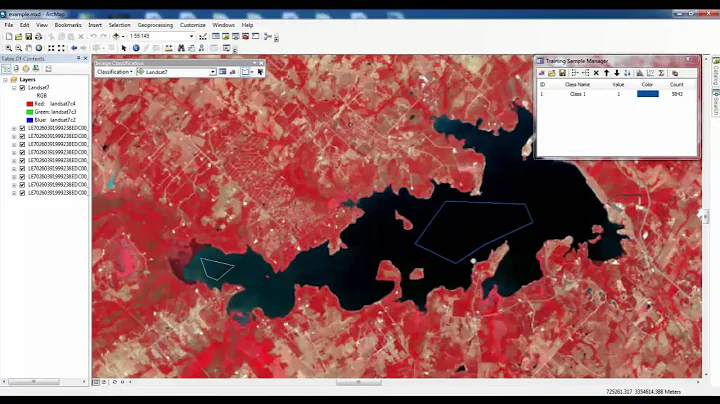
Task: Move training sample down
Action: pyautogui.click(x=617, y=73)
